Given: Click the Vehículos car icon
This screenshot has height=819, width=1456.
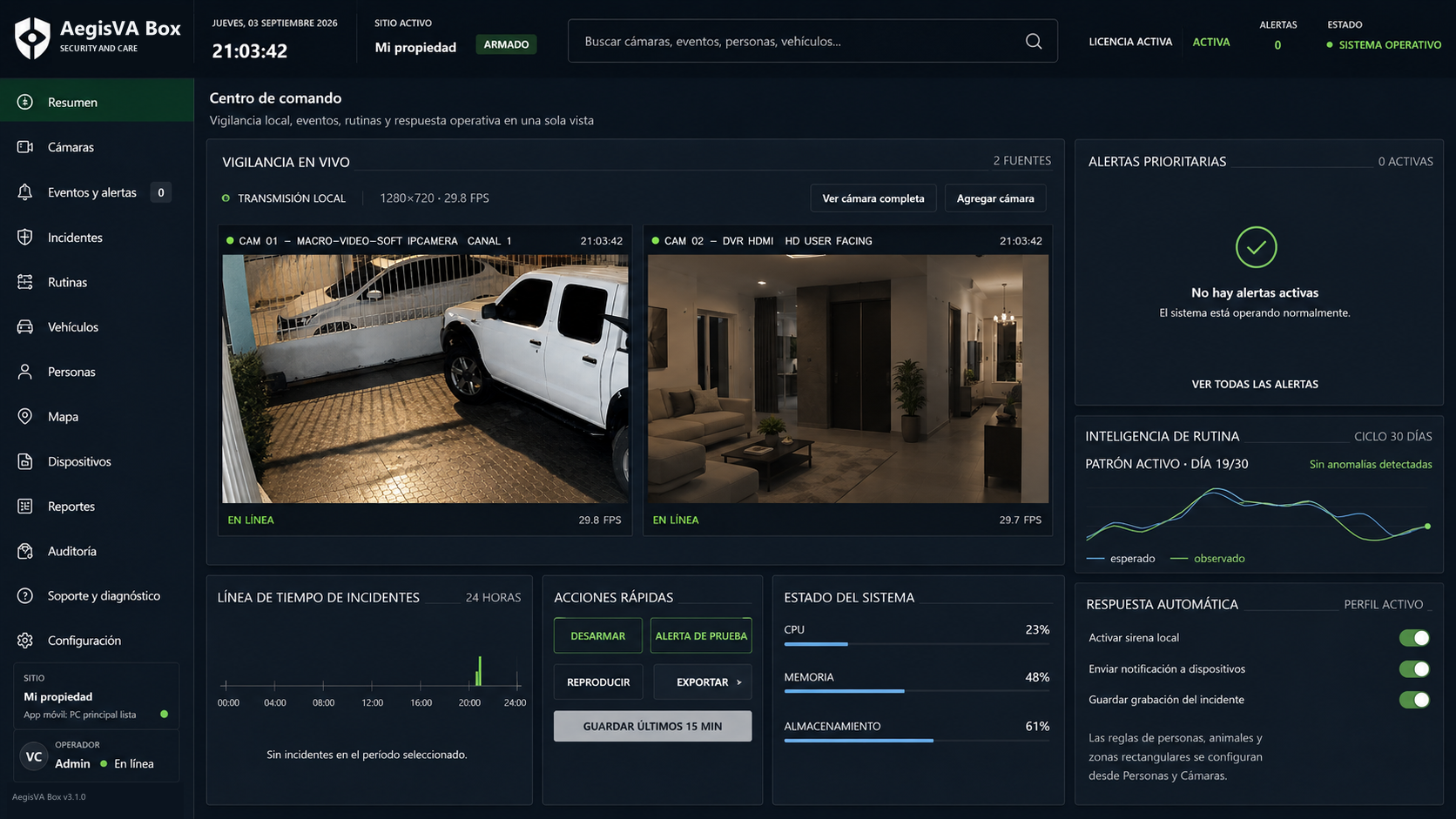Looking at the screenshot, I should pos(25,327).
